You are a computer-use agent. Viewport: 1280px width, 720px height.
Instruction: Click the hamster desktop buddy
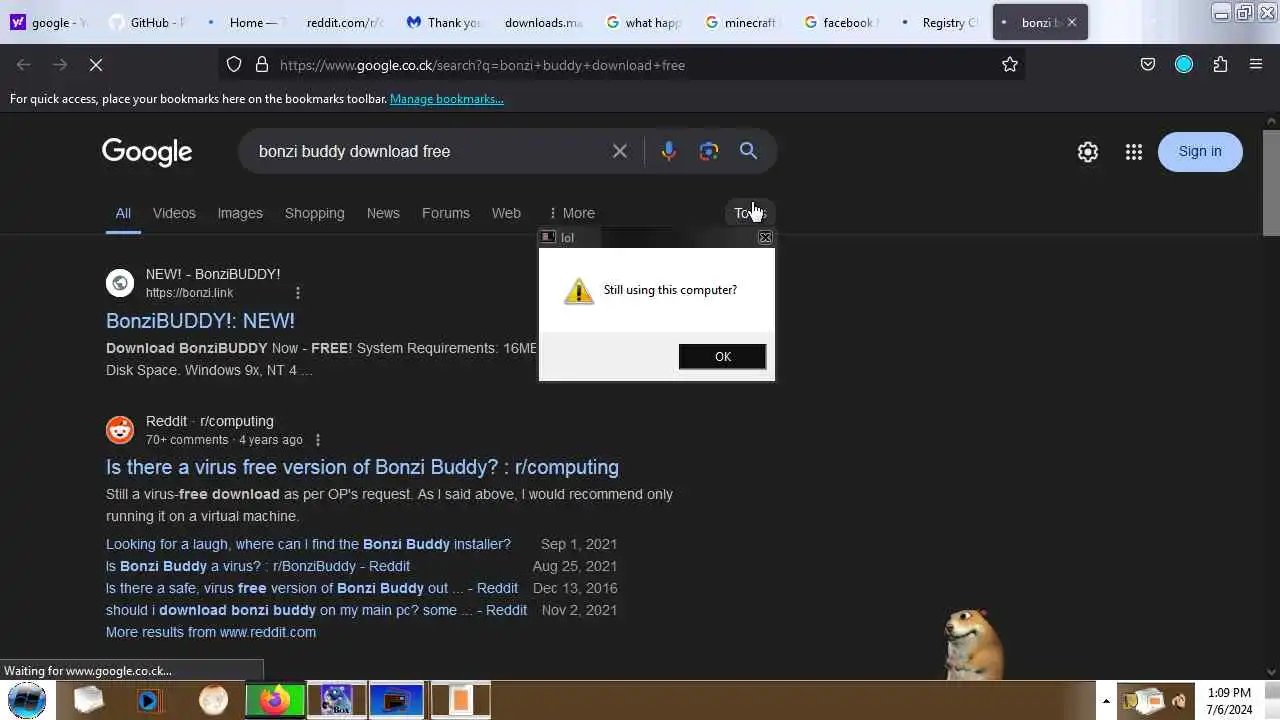coord(972,643)
